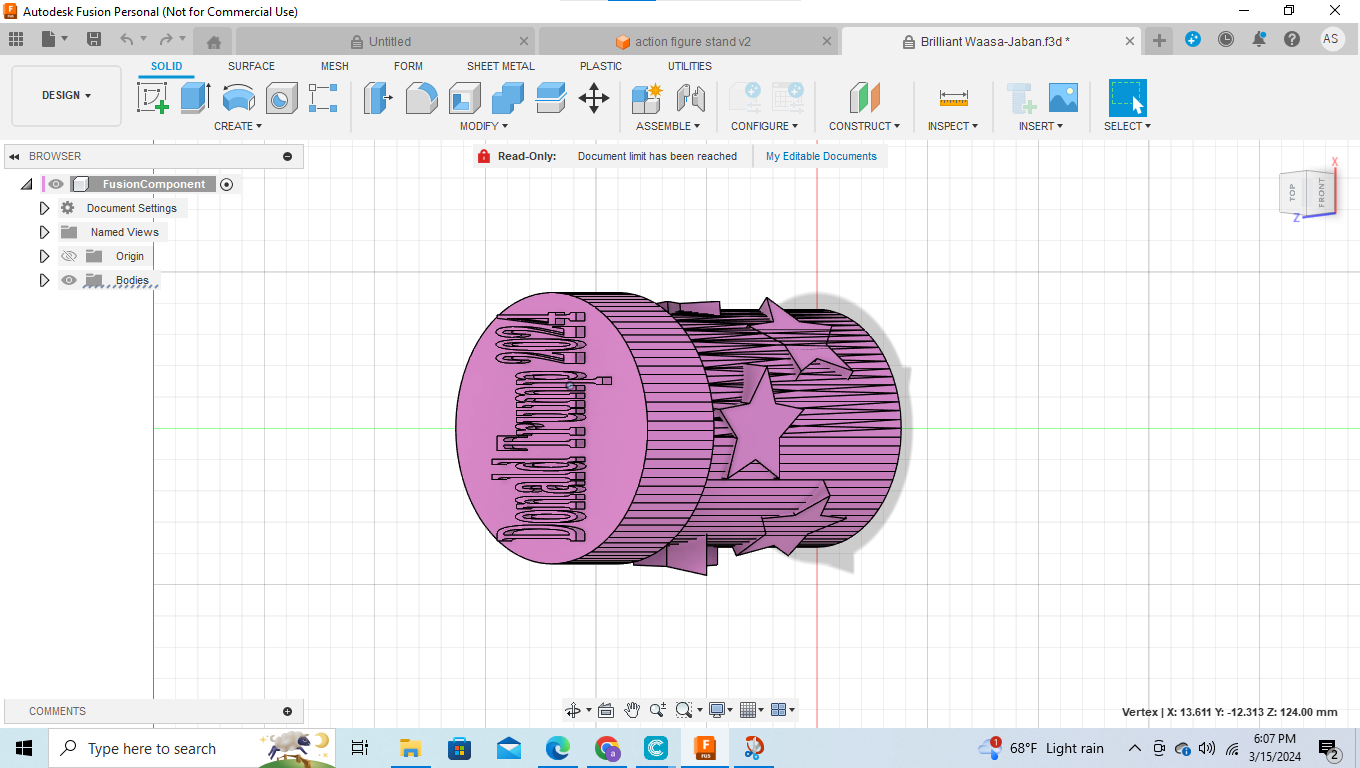Click the Measure ruler icon
The width and height of the screenshot is (1360, 768).
[x=953, y=97]
